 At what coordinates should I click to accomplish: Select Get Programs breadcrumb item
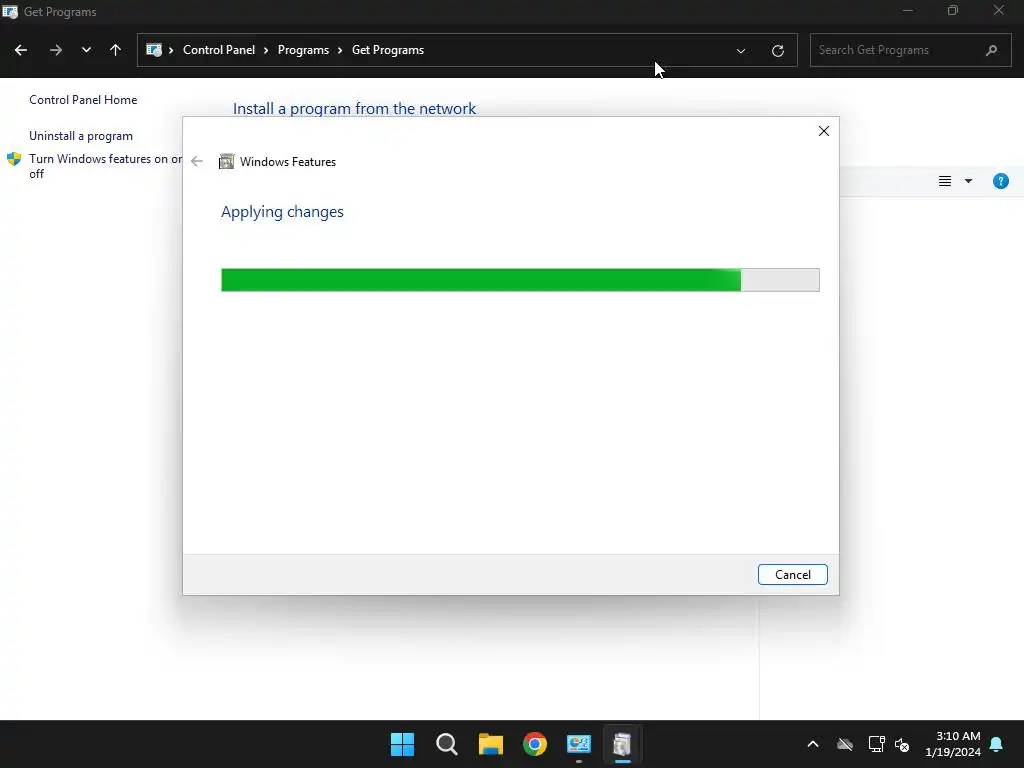[388, 50]
